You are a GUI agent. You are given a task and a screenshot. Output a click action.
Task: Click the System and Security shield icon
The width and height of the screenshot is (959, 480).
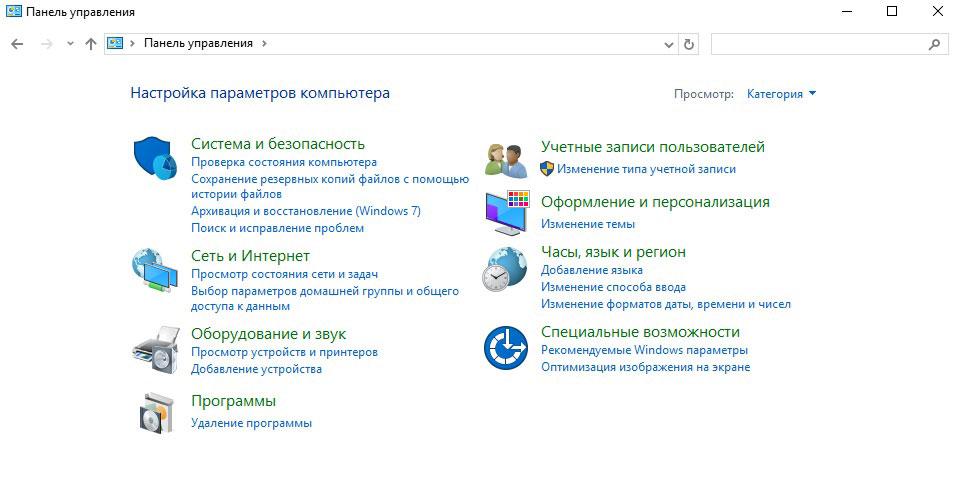coord(154,158)
